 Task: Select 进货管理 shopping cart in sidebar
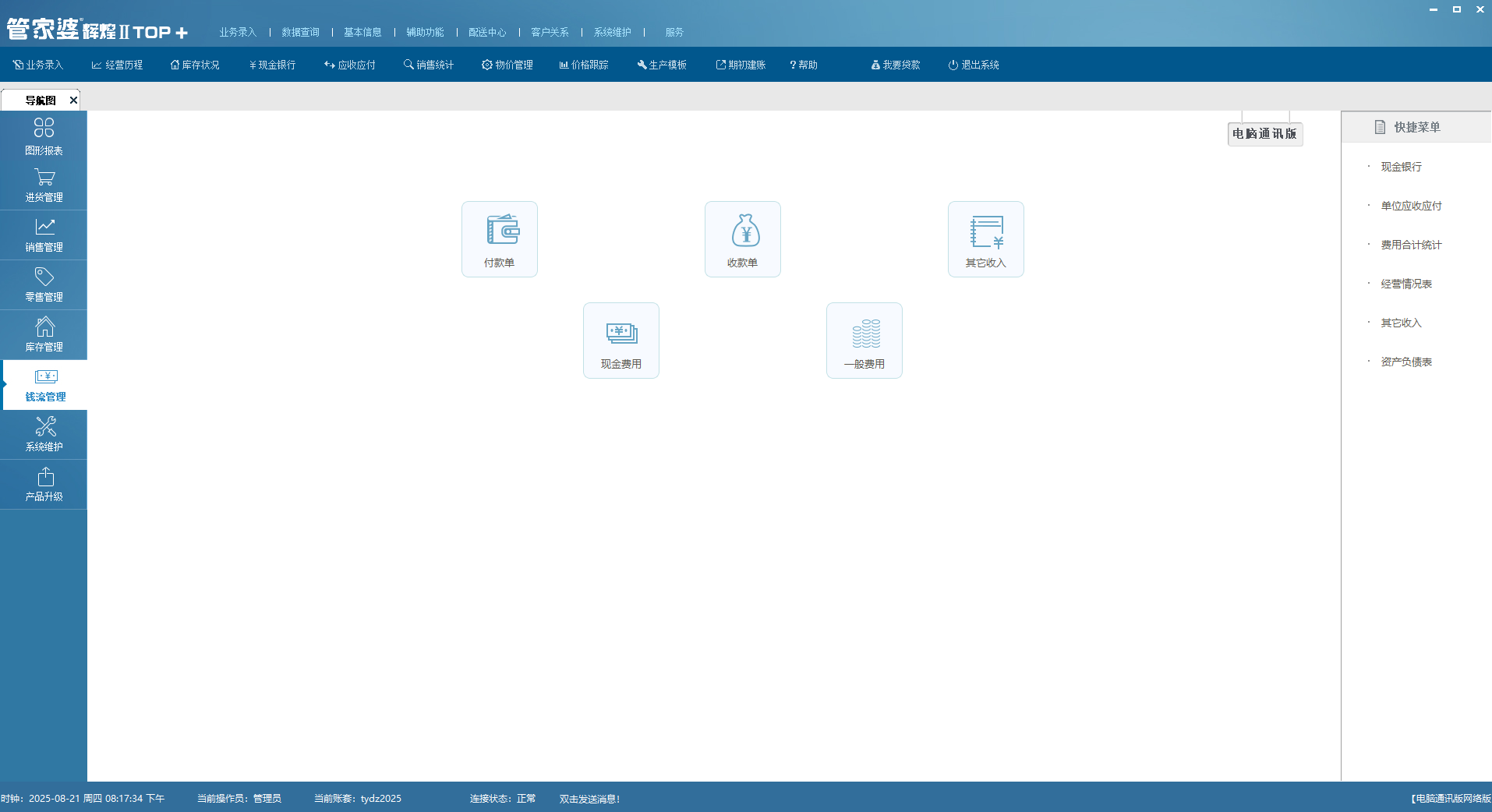click(44, 185)
